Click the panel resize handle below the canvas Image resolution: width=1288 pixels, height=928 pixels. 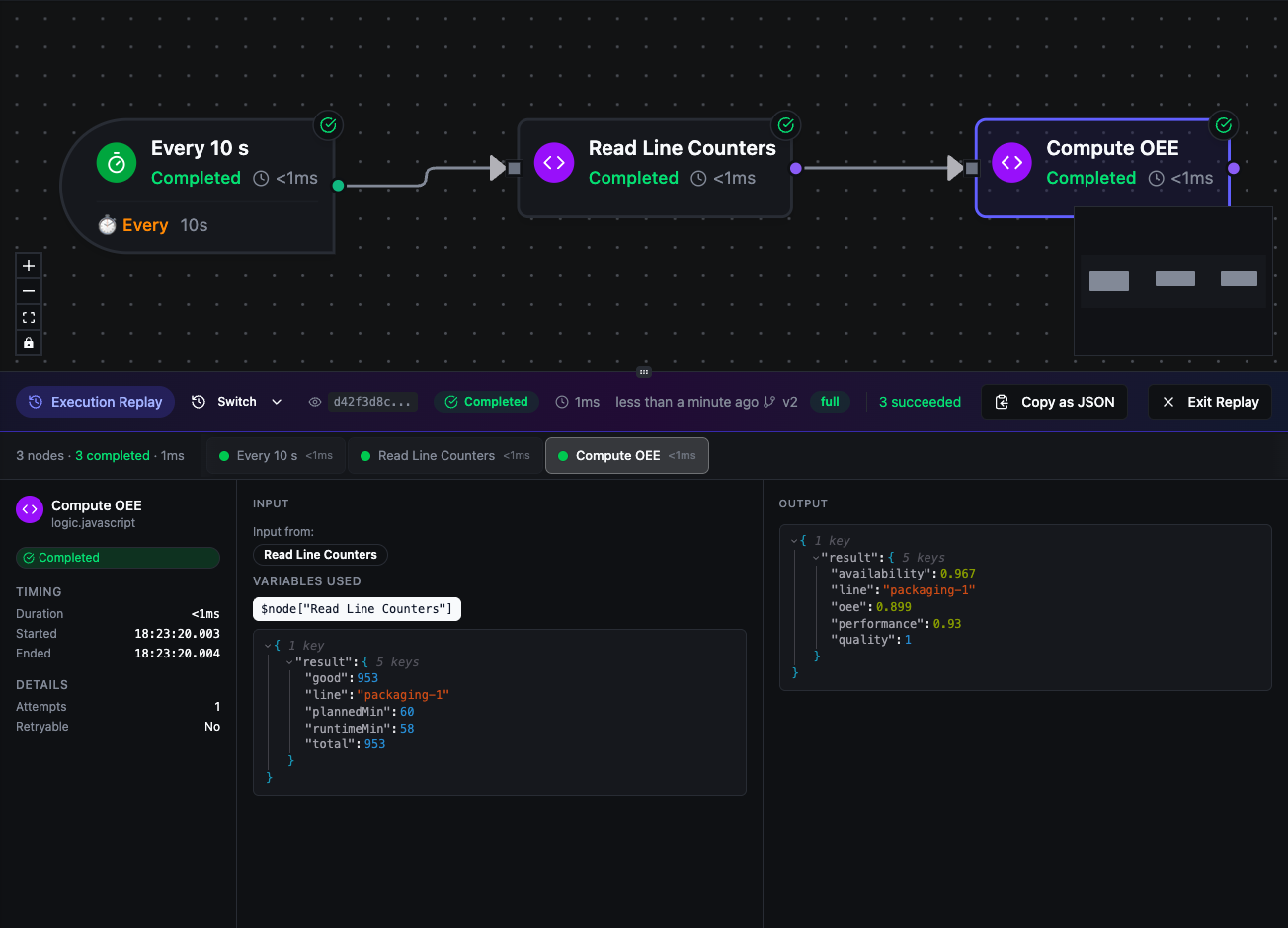point(644,372)
